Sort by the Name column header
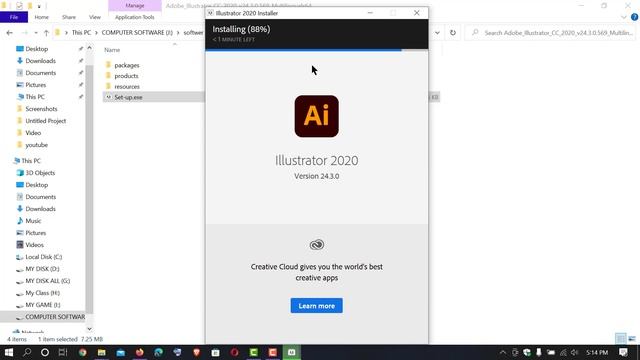 click(112, 50)
